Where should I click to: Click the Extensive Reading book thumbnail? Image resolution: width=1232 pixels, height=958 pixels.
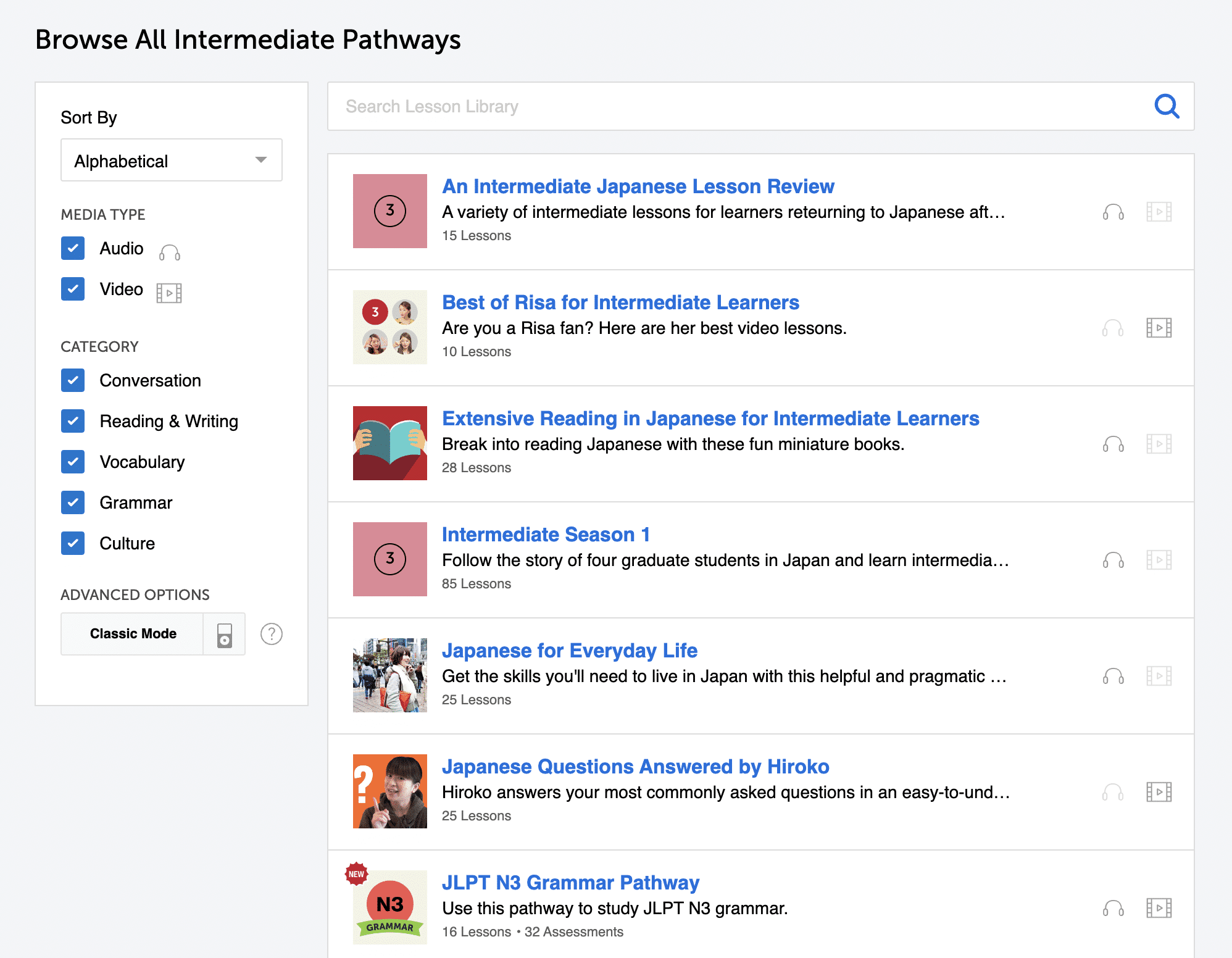coord(389,443)
